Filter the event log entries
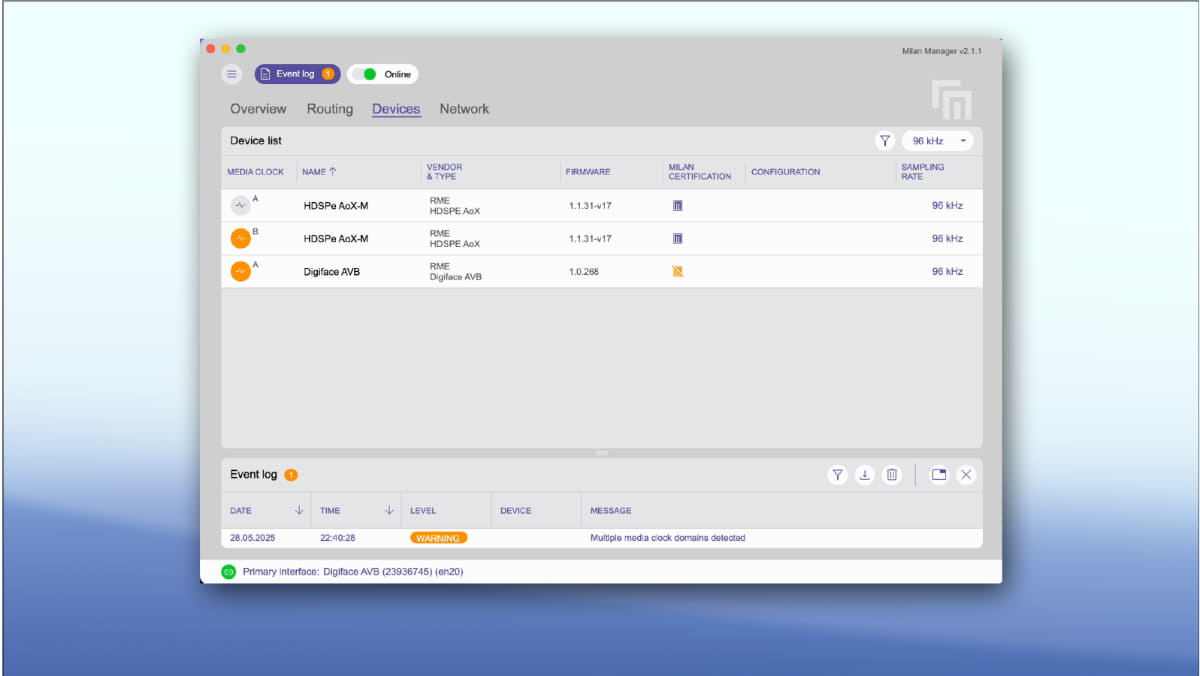Image resolution: width=1200 pixels, height=676 pixels. (838, 475)
